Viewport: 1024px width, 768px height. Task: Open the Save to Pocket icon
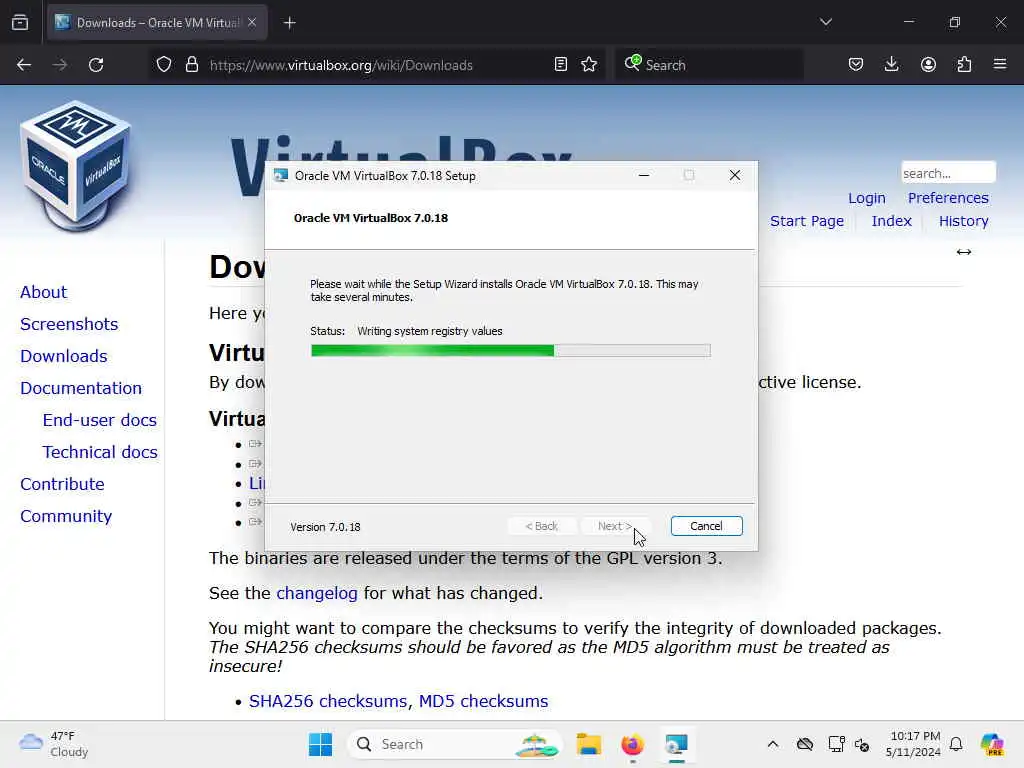(856, 65)
